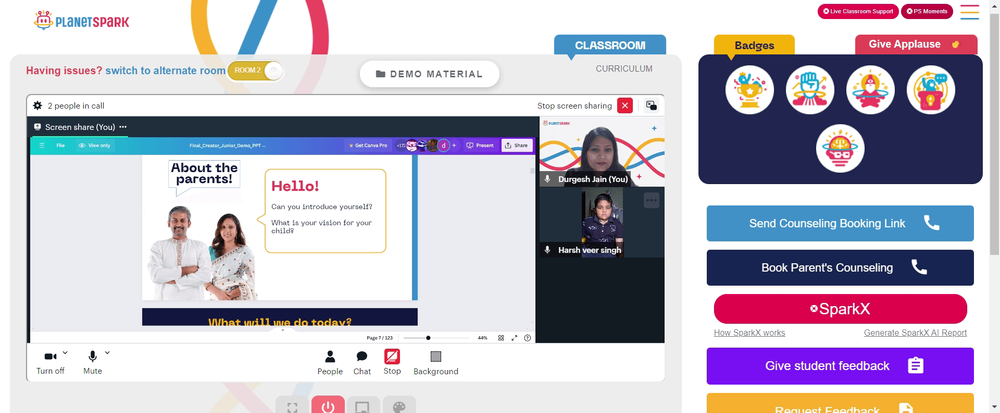Expand microphone options chevron
This screenshot has width=1000, height=413.
(x=107, y=352)
